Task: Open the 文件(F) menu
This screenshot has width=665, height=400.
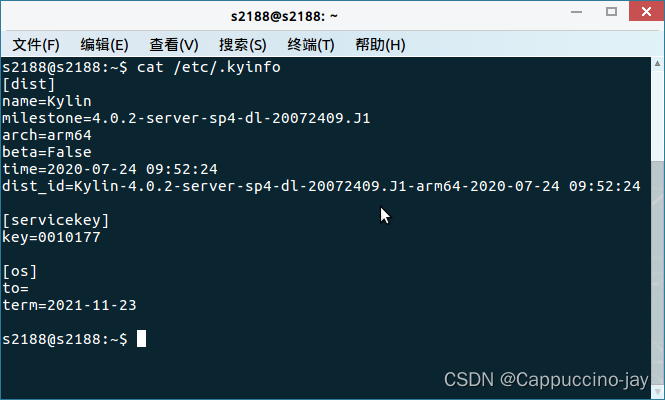Action: (x=36, y=45)
